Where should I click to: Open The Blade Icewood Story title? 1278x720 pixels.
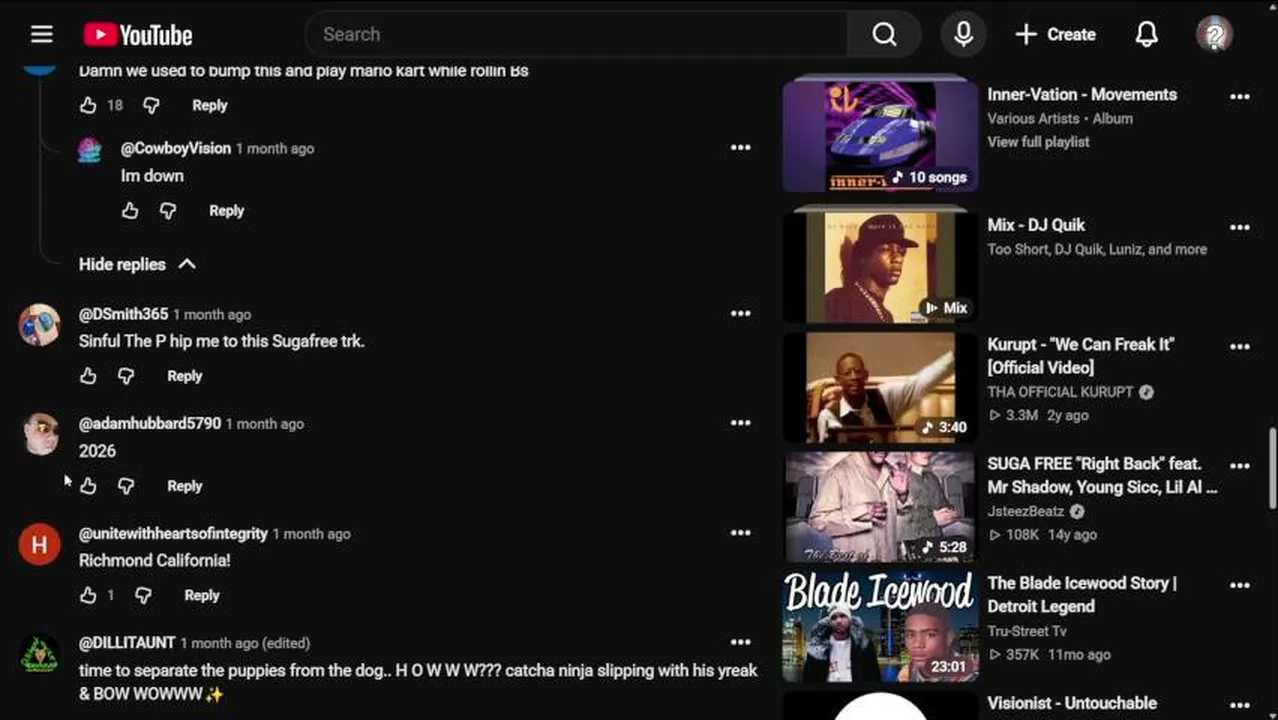coord(1082,595)
